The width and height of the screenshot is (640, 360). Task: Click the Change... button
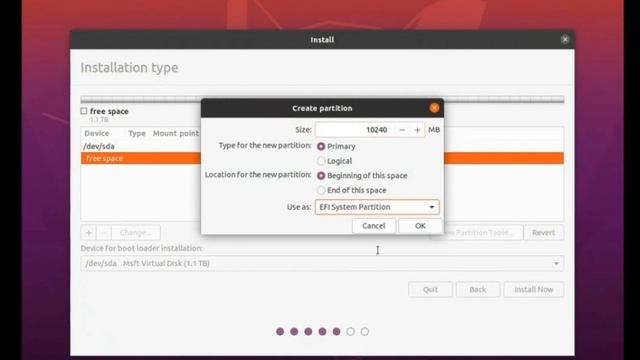click(136, 233)
